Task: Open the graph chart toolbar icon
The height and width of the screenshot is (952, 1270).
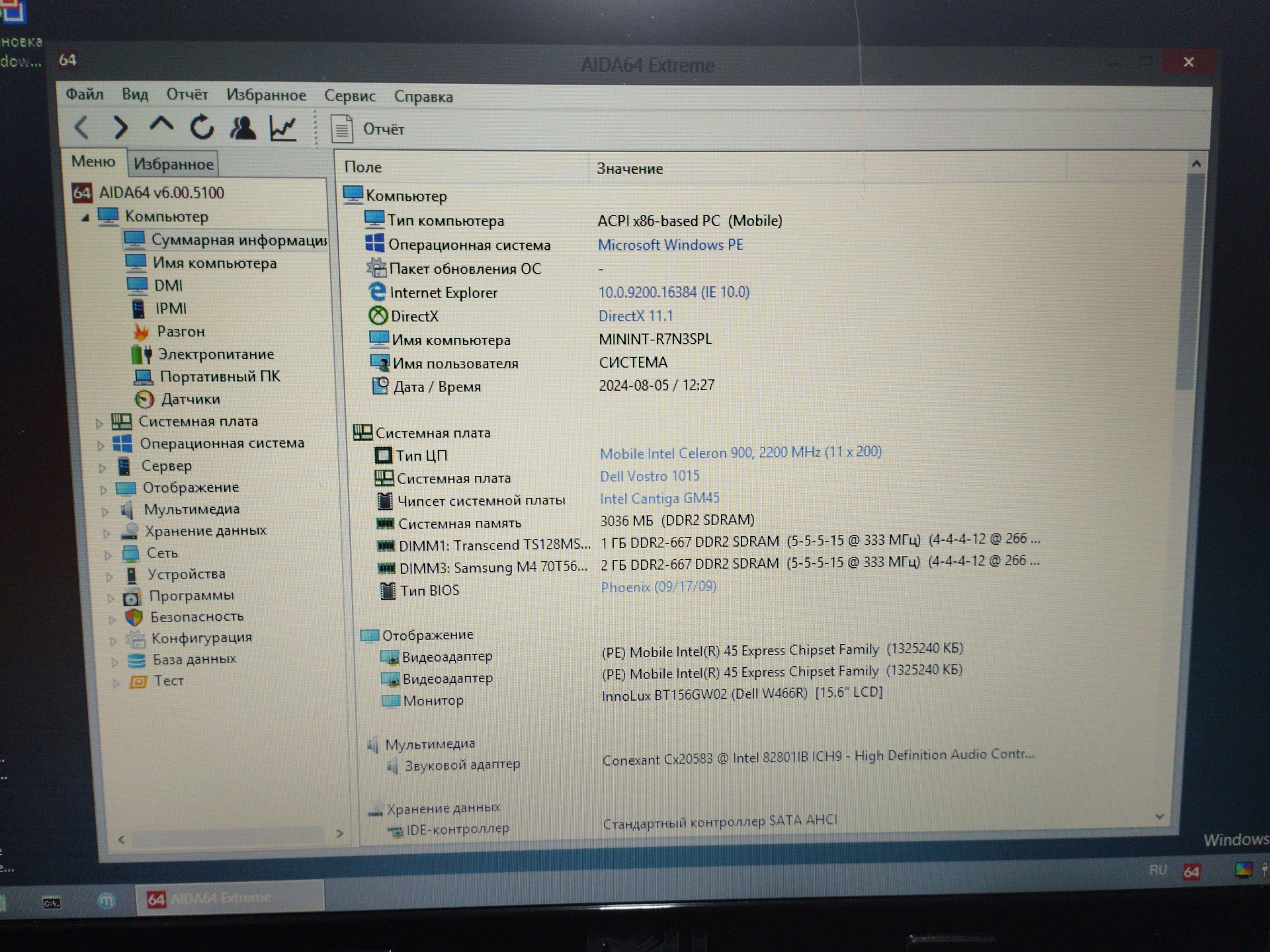Action: pyautogui.click(x=283, y=128)
